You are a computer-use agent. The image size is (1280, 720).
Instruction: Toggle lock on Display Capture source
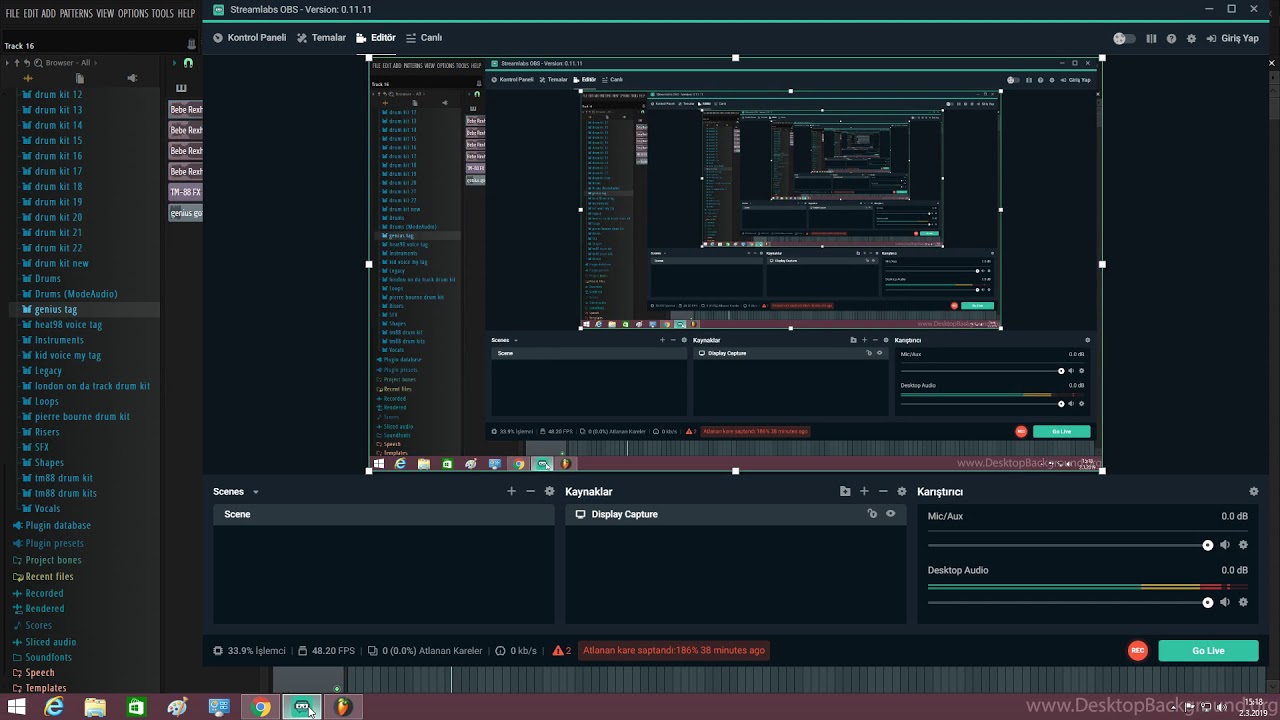tap(872, 514)
